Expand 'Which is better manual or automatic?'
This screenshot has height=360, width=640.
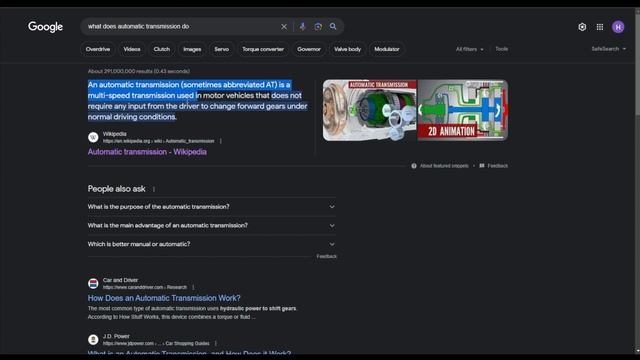211,244
